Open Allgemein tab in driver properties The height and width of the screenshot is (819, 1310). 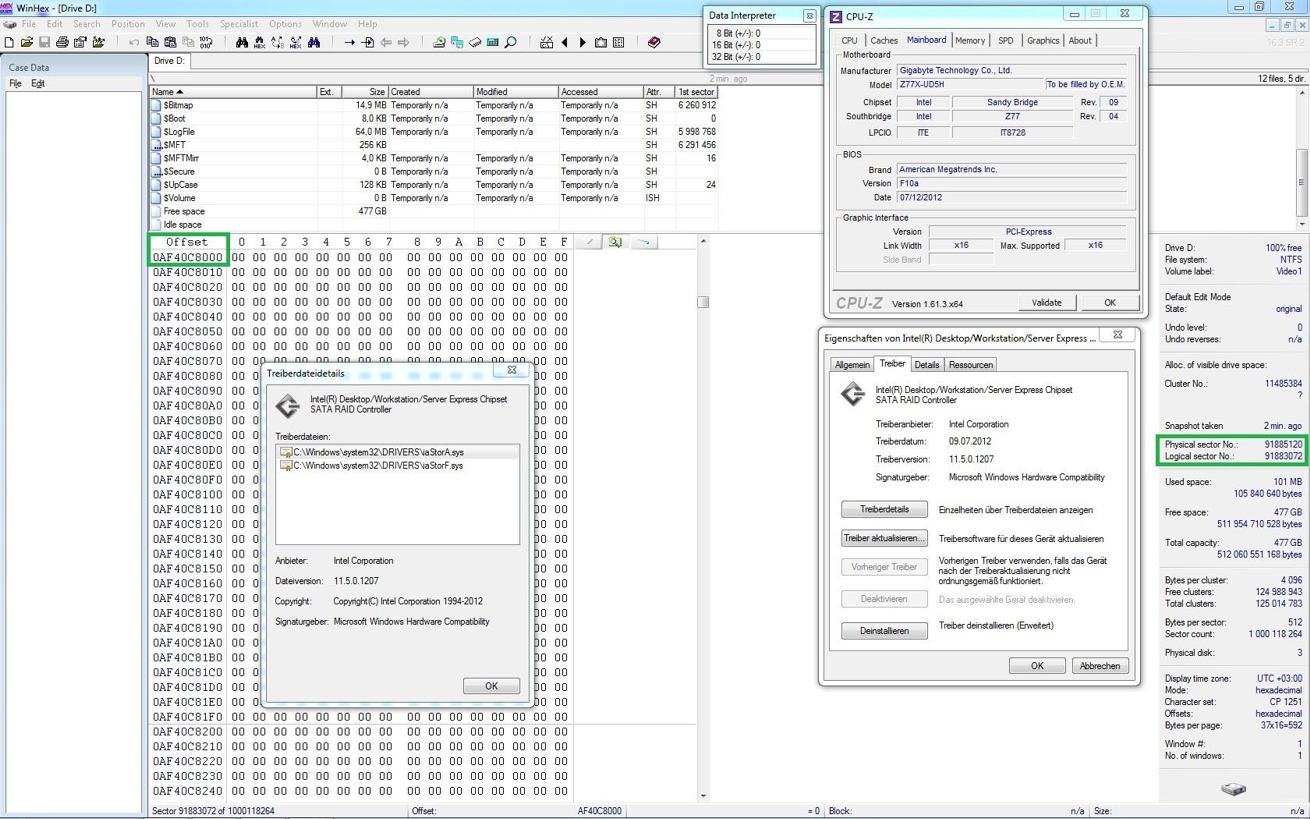(852, 365)
